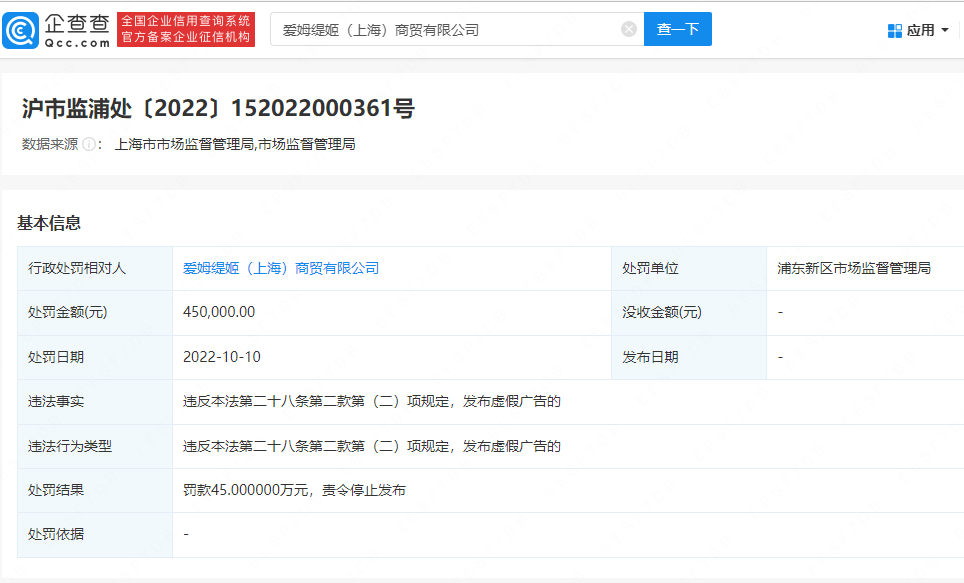Click the 罚款45.000000万元，责令停止发布 text
The image size is (964, 583).
pos(294,491)
